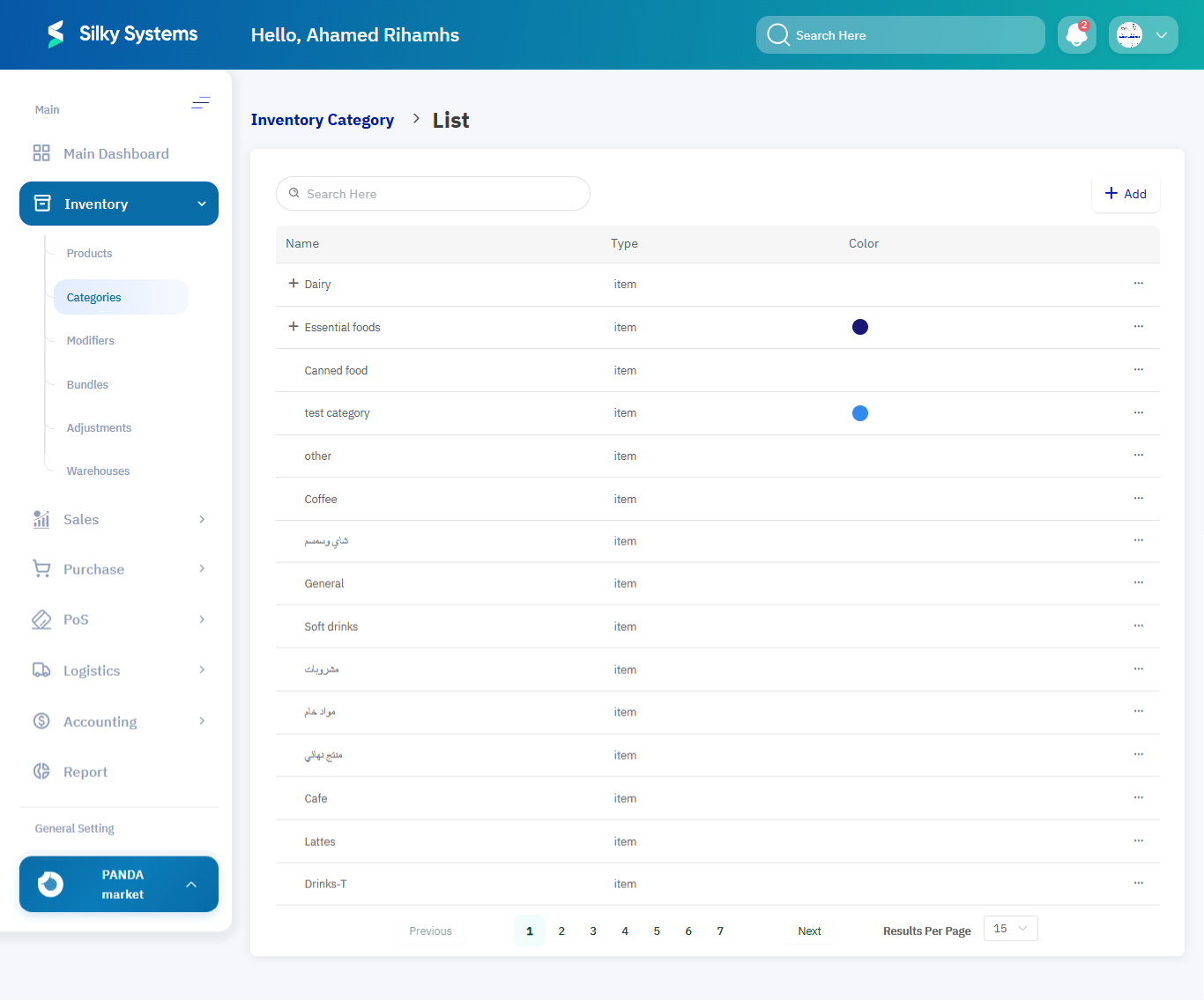The width and height of the screenshot is (1204, 1001).
Task: Collapse sidebar using hamburger menu icon
Action: tap(201, 103)
